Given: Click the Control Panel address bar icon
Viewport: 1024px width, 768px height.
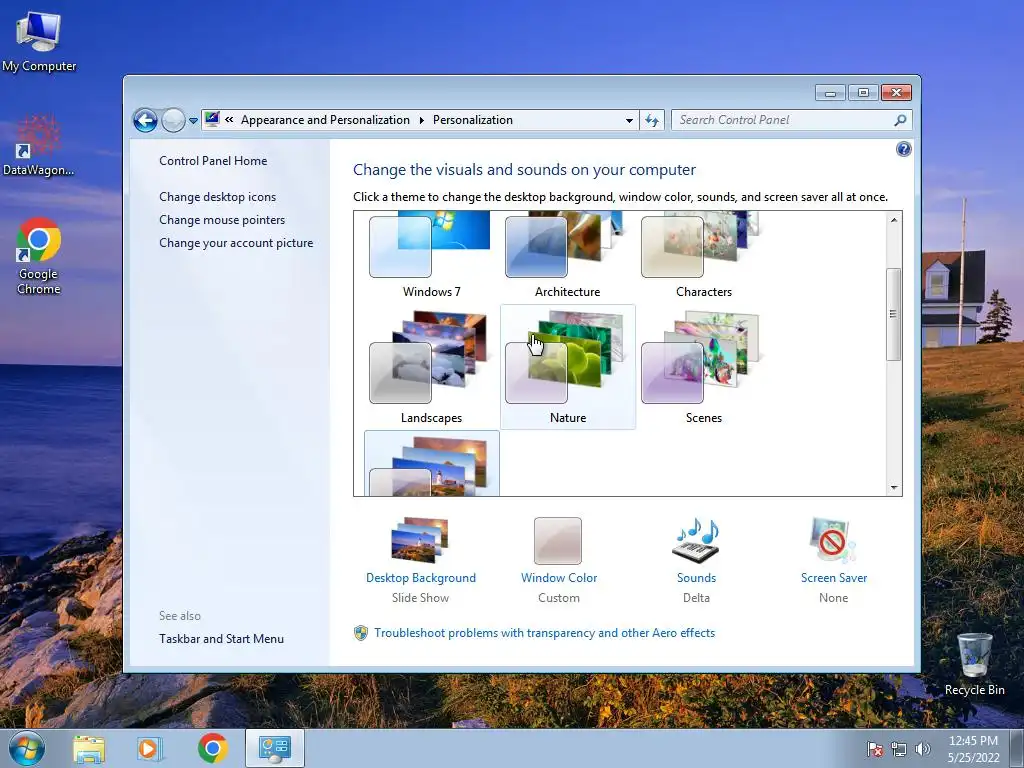Looking at the screenshot, I should coord(212,119).
